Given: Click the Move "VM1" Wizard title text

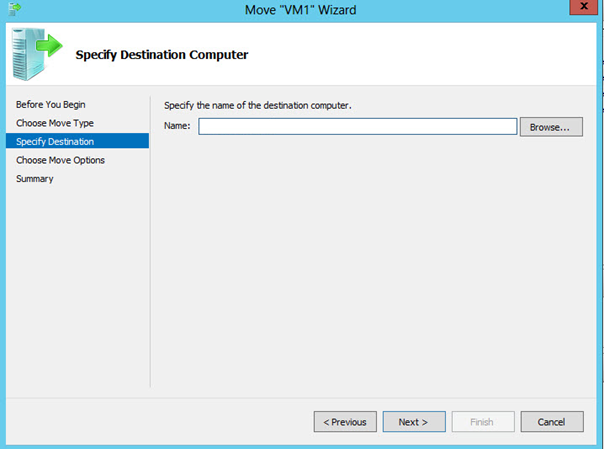Looking at the screenshot, I should coord(300,10).
